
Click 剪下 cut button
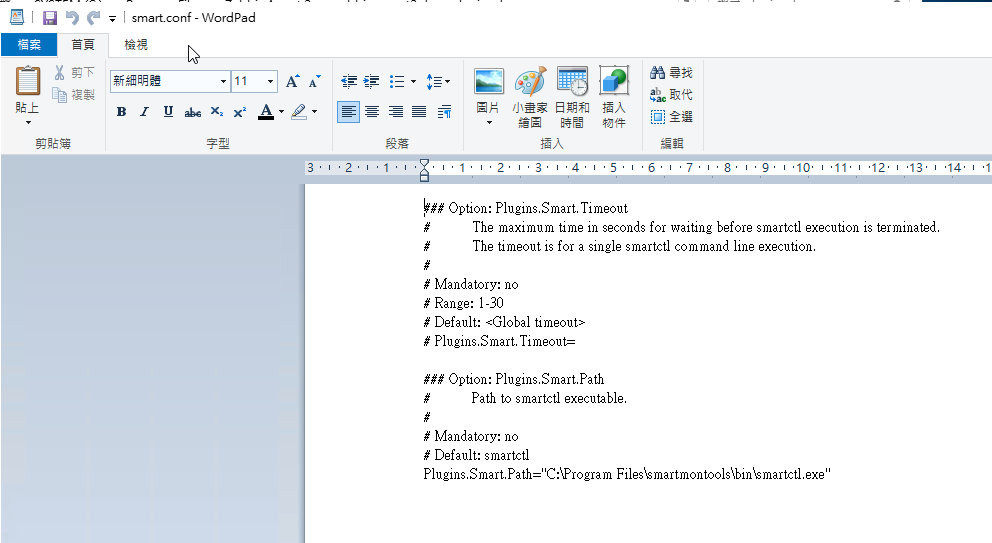[75, 73]
